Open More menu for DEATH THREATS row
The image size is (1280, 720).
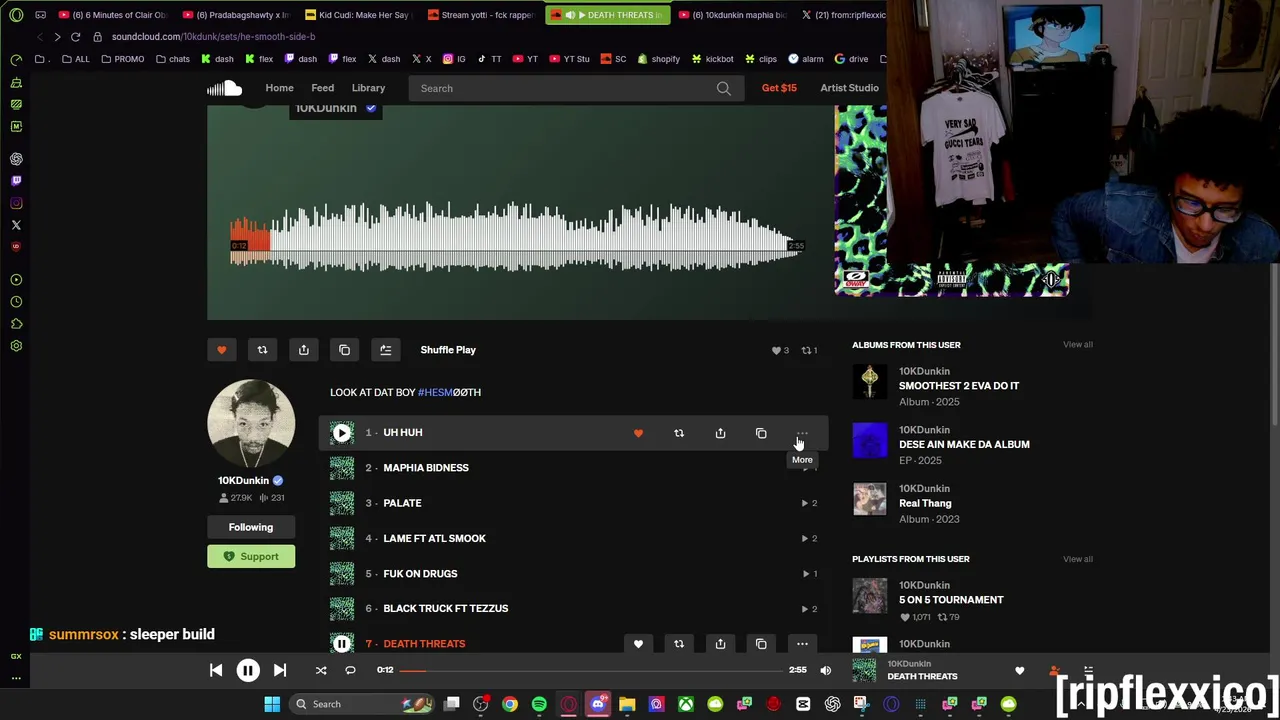[802, 644]
